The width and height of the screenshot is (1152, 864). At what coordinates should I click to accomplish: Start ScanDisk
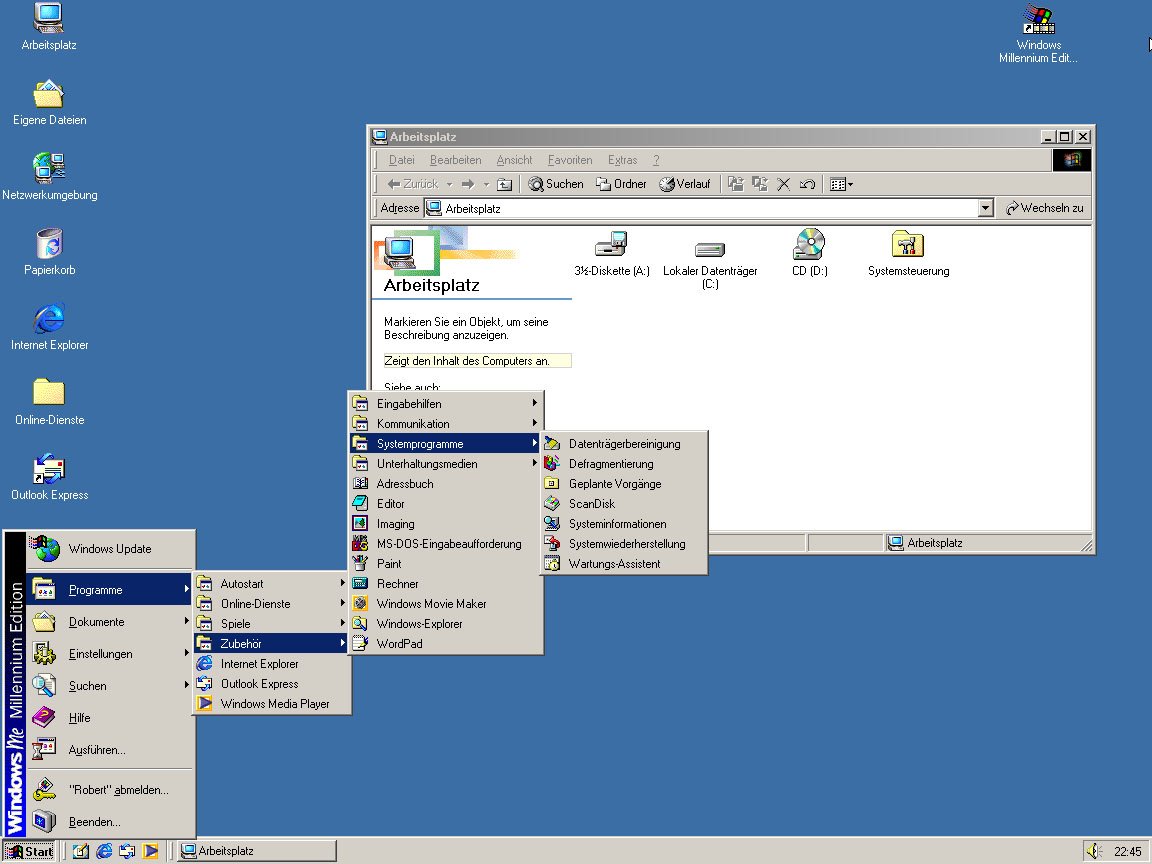pyautogui.click(x=624, y=503)
